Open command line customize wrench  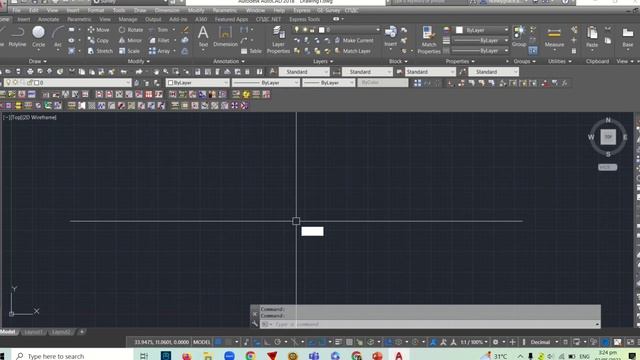pos(255,324)
